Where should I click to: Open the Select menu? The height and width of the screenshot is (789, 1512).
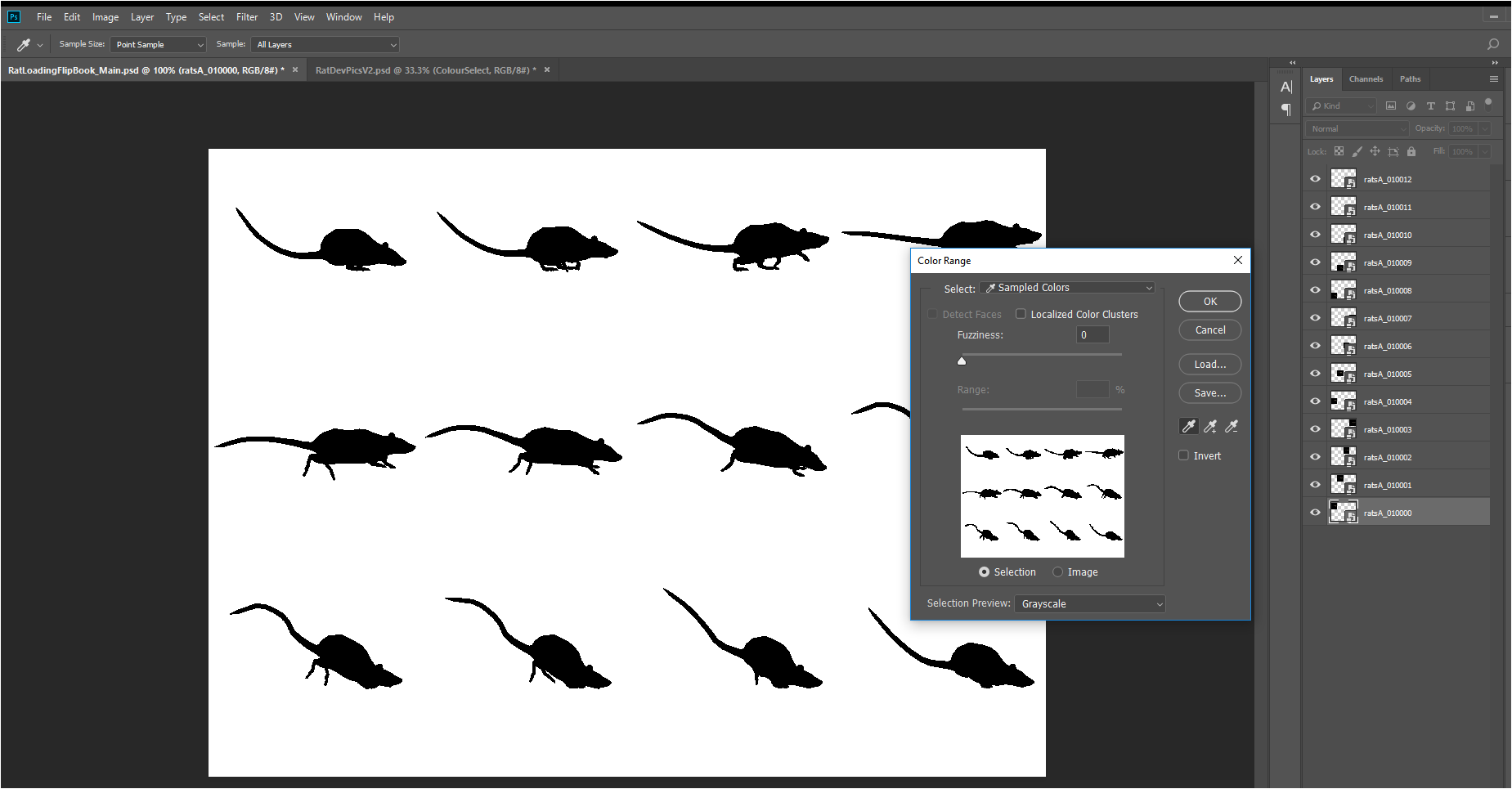point(211,16)
